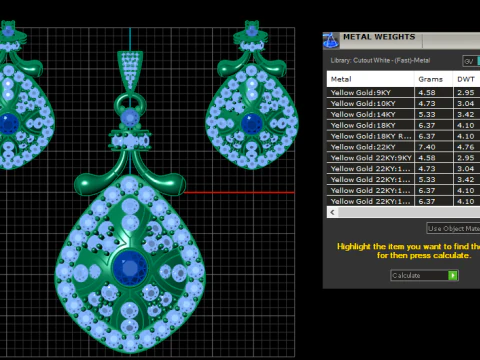Click grams value in Yellow Gold 22KY:9KY row

tap(427, 158)
